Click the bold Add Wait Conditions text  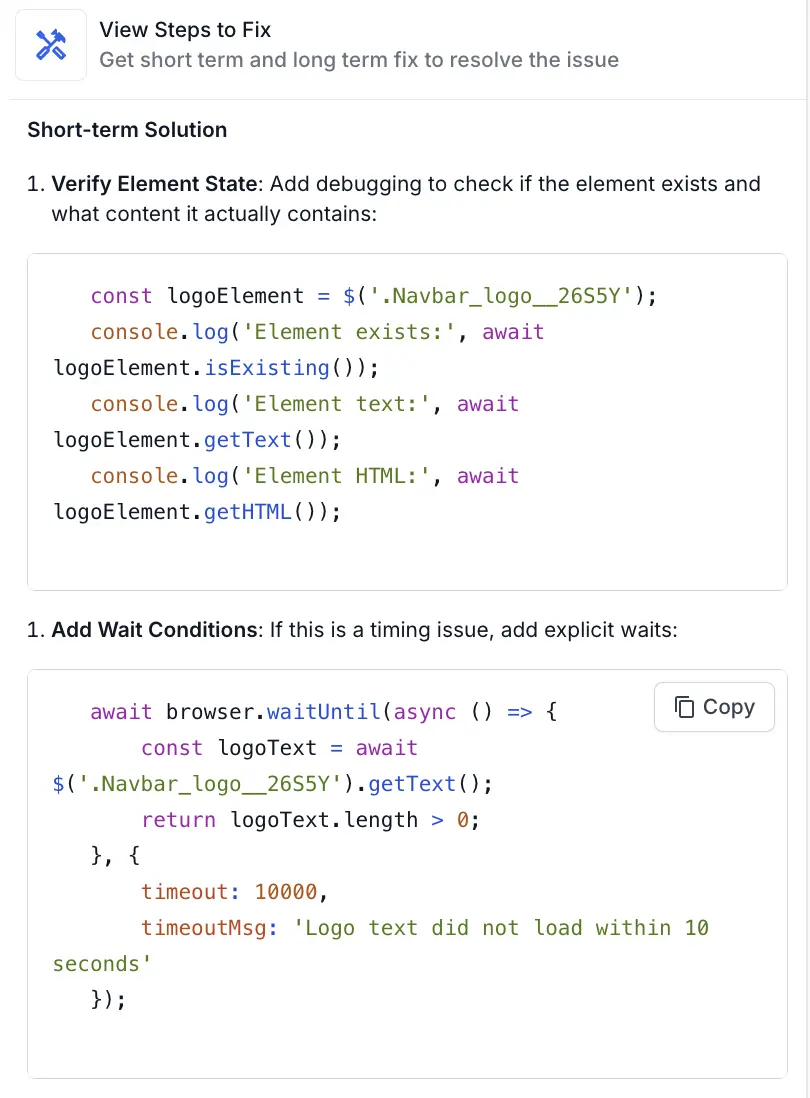(x=154, y=630)
